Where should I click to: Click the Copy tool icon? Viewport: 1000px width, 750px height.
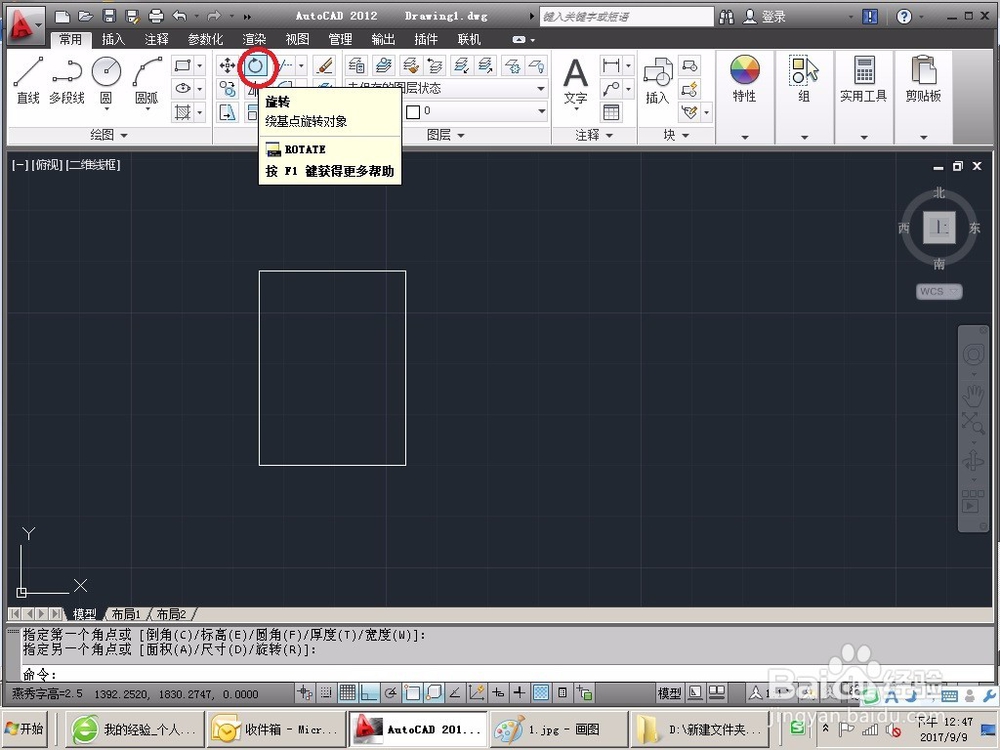pyautogui.click(x=227, y=89)
